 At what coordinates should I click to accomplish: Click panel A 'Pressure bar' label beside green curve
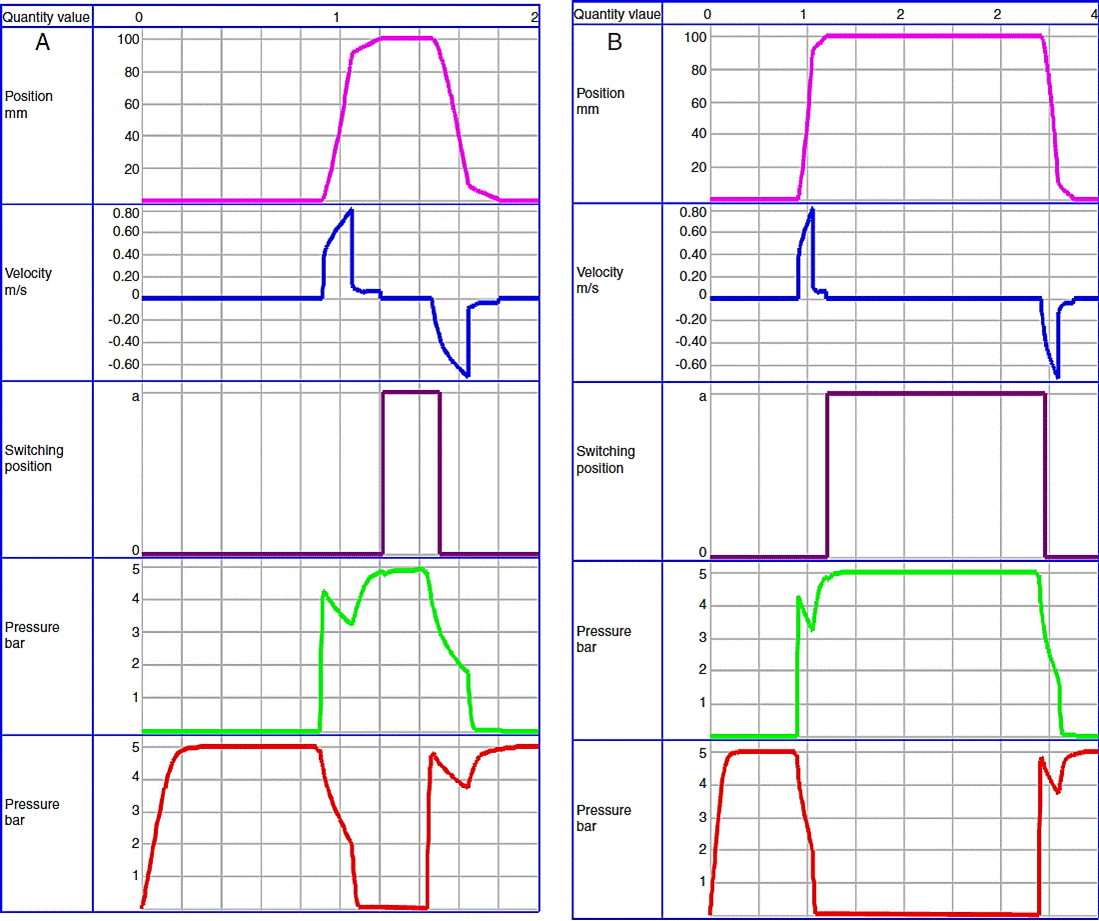tap(32, 635)
